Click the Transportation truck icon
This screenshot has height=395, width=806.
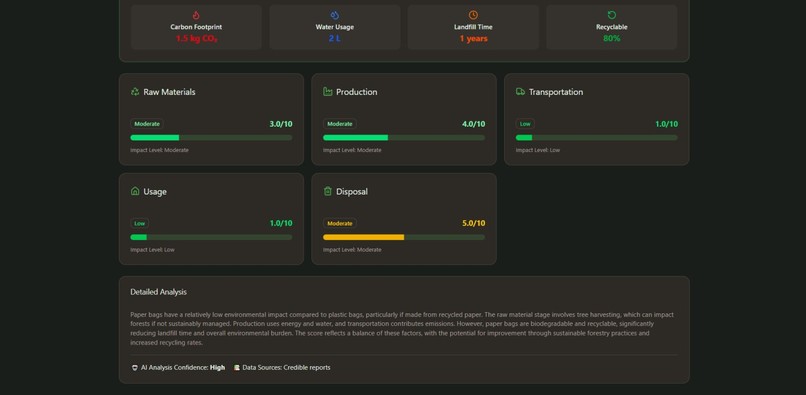coord(520,92)
